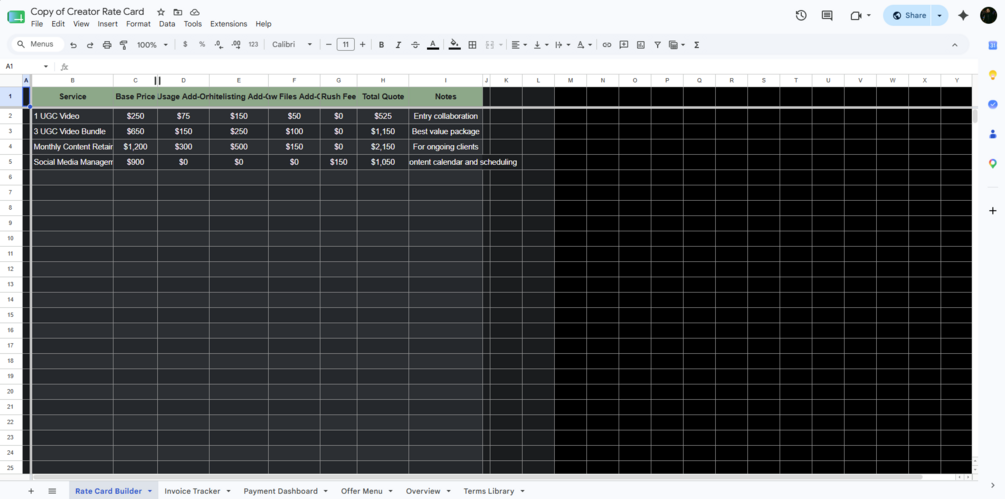Open the Share options dropdown arrow
This screenshot has width=1005, height=499.
[x=940, y=15]
